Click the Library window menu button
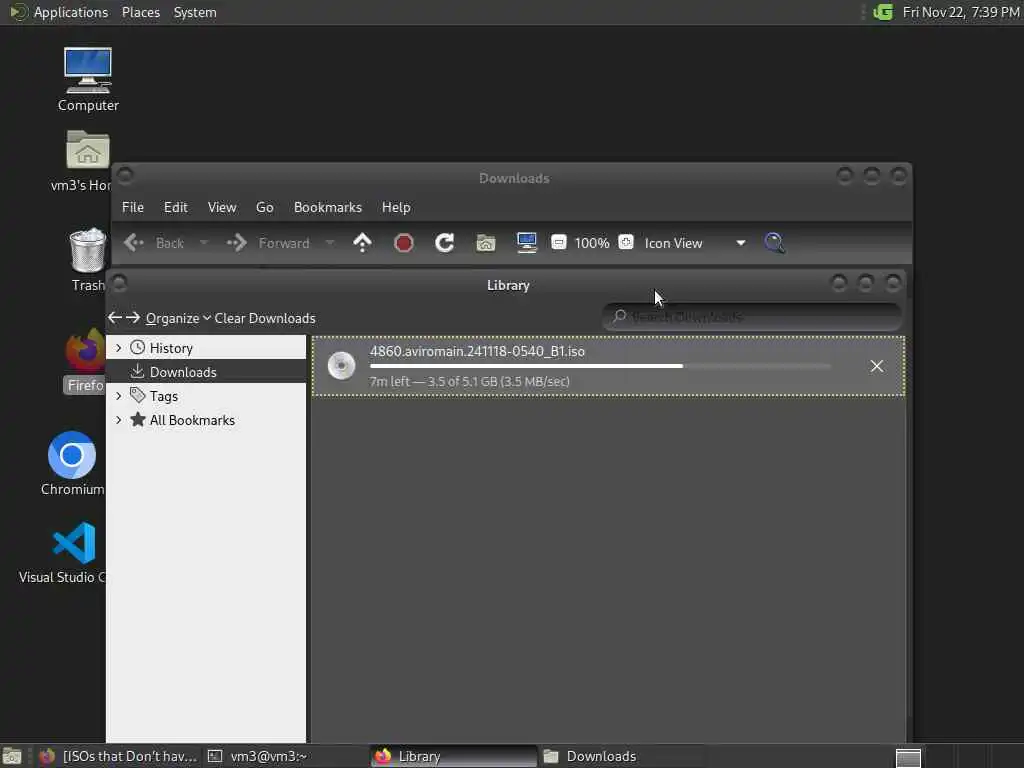The width and height of the screenshot is (1024, 768). pos(119,283)
